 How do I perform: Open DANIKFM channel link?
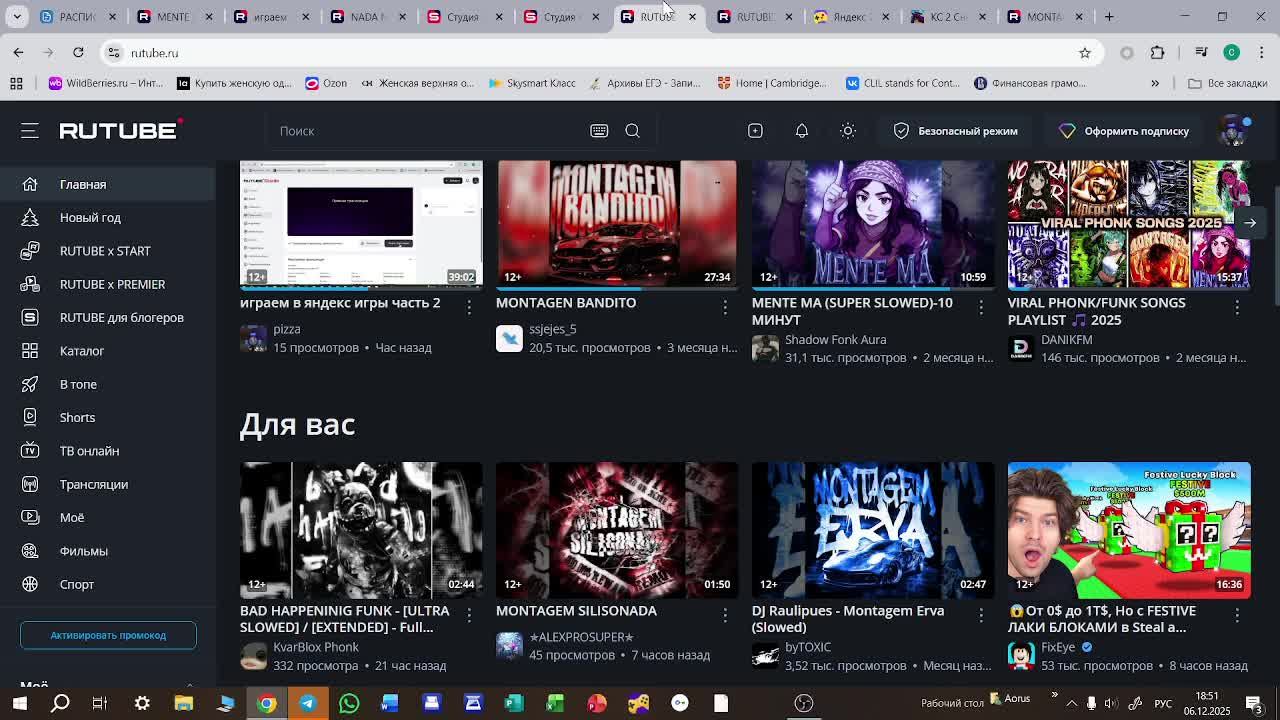click(x=1066, y=340)
